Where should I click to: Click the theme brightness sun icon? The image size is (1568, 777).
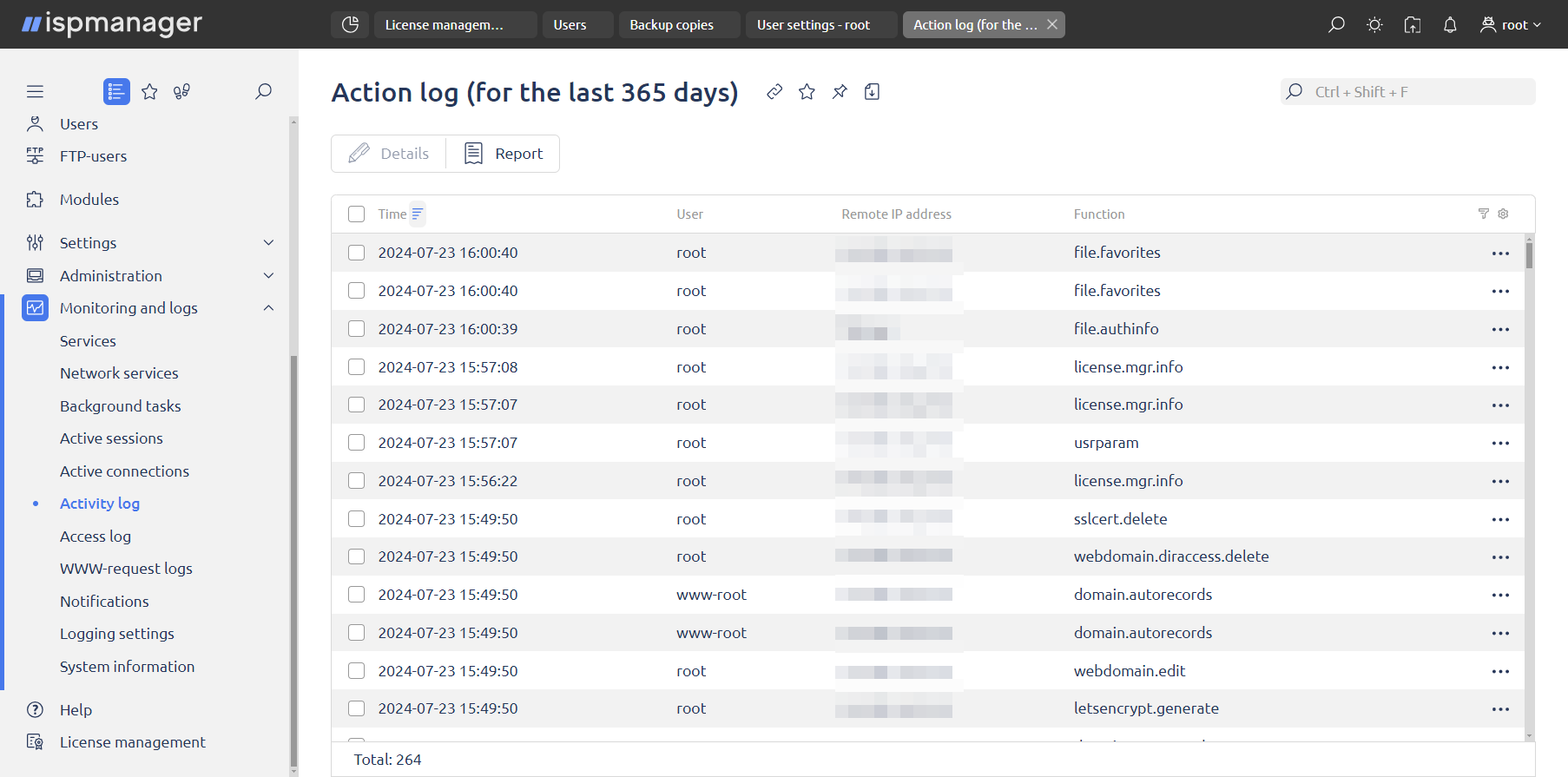point(1374,25)
